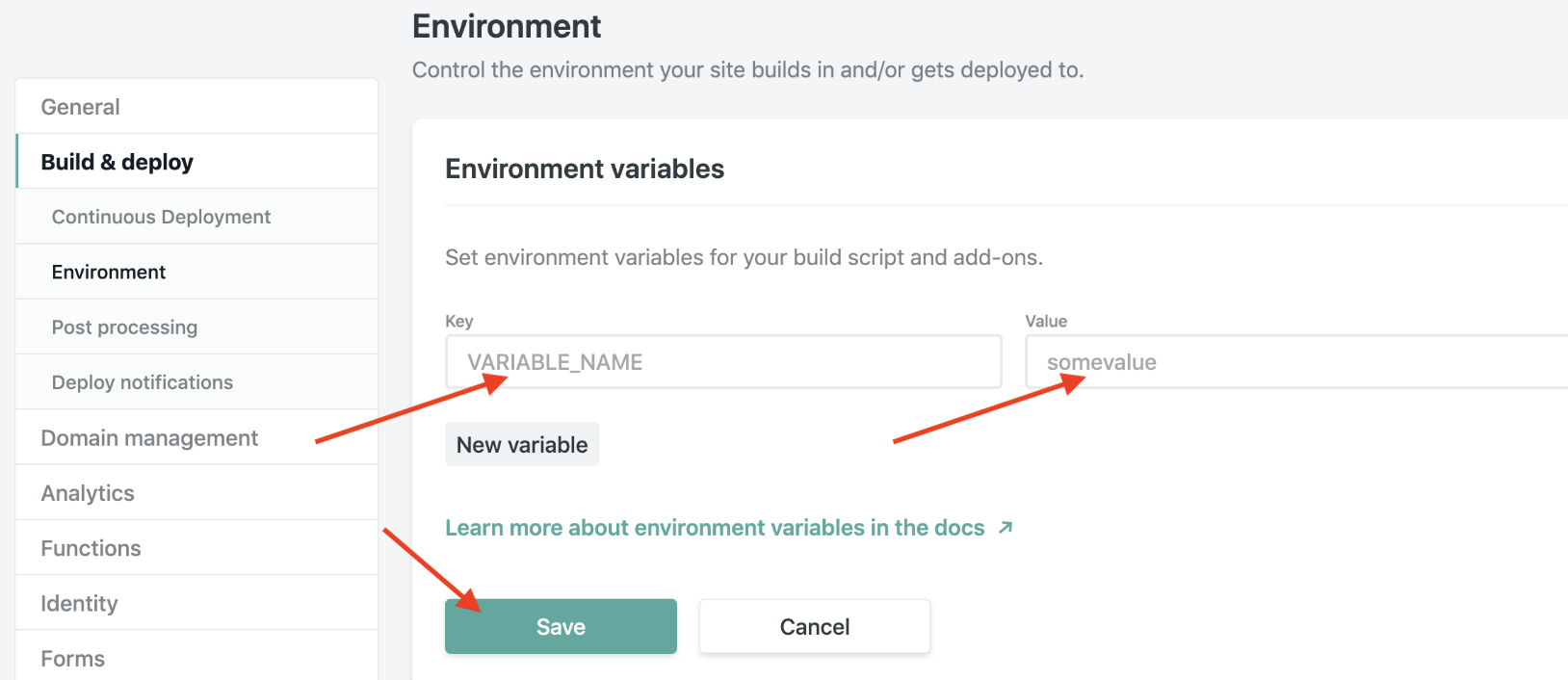Screen dimensions: 1568x680
Task: Navigate to Domain management
Action: point(149,438)
